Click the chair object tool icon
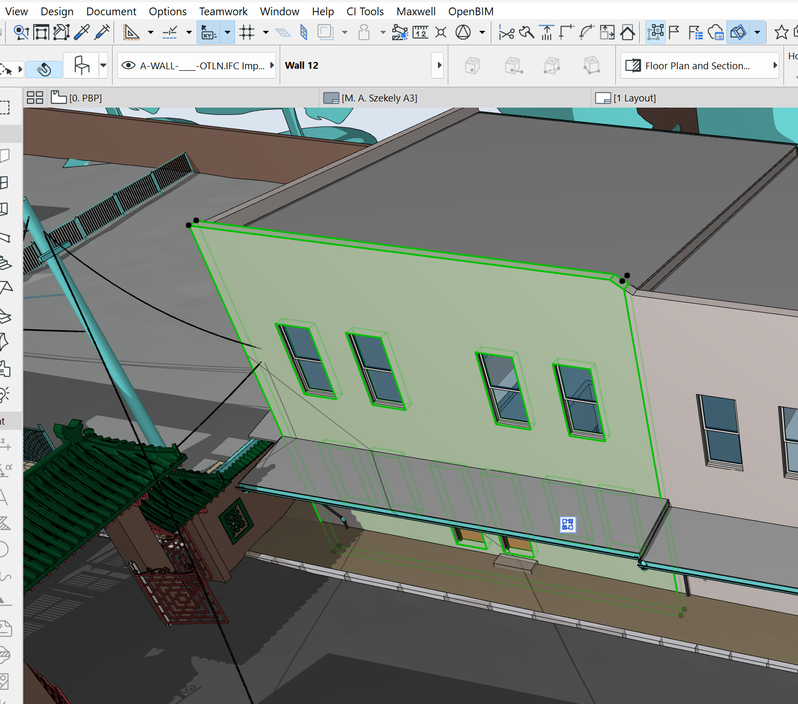 coord(82,67)
